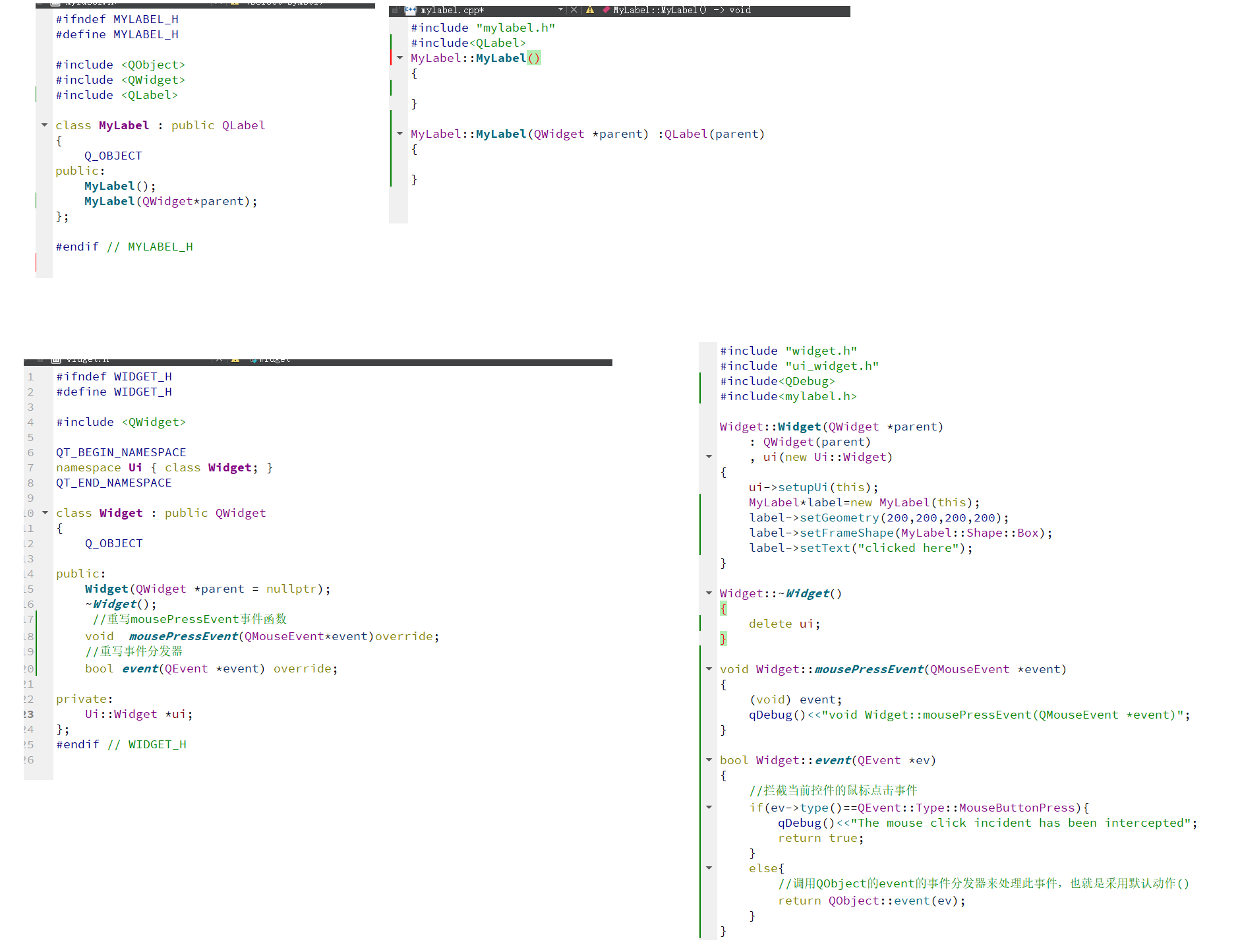Viewport: 1240px width, 952px height.
Task: Click '#include <QLabel>' in mylabel.h
Action: (117, 95)
